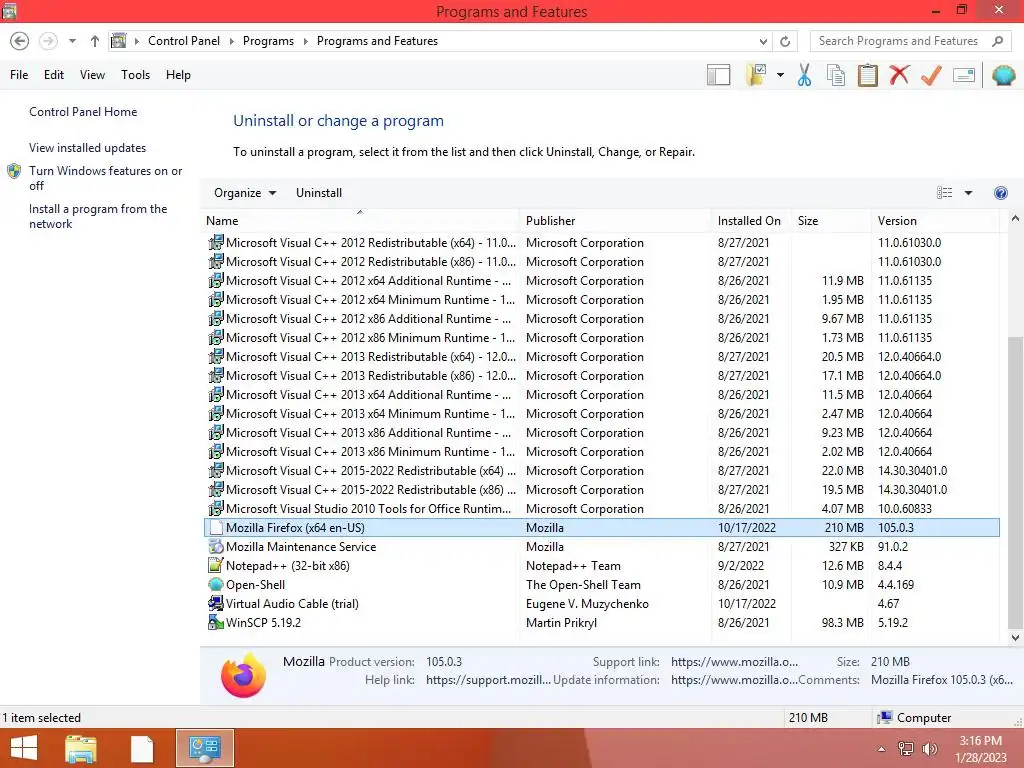Image resolution: width=1024 pixels, height=768 pixels.
Task: Open Control Panel Home link
Action: [83, 112]
